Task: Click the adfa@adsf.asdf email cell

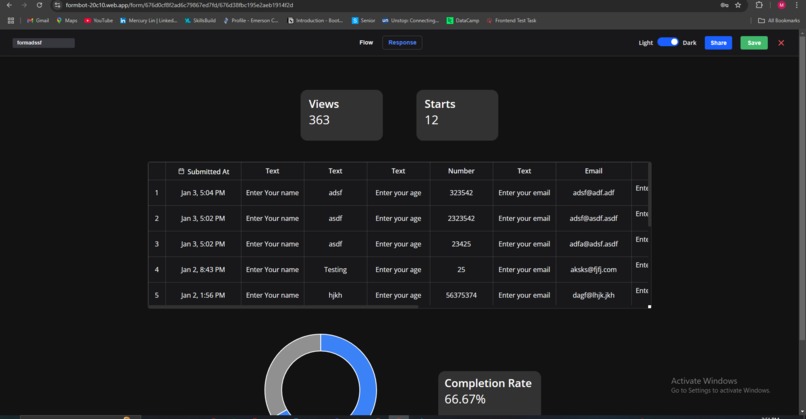Action: [x=593, y=244]
